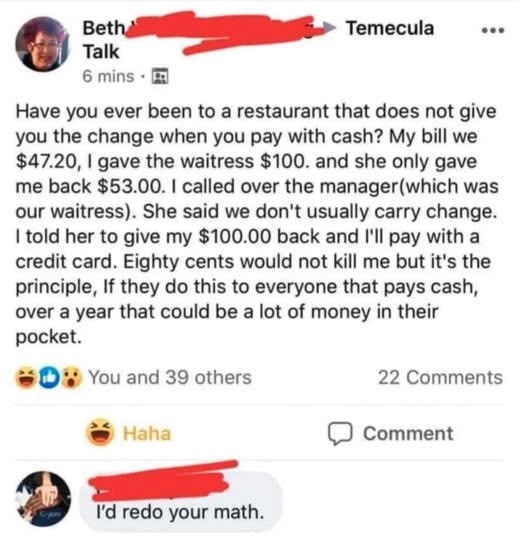
Task: Open the three-dot post options menu
Action: click(x=492, y=31)
